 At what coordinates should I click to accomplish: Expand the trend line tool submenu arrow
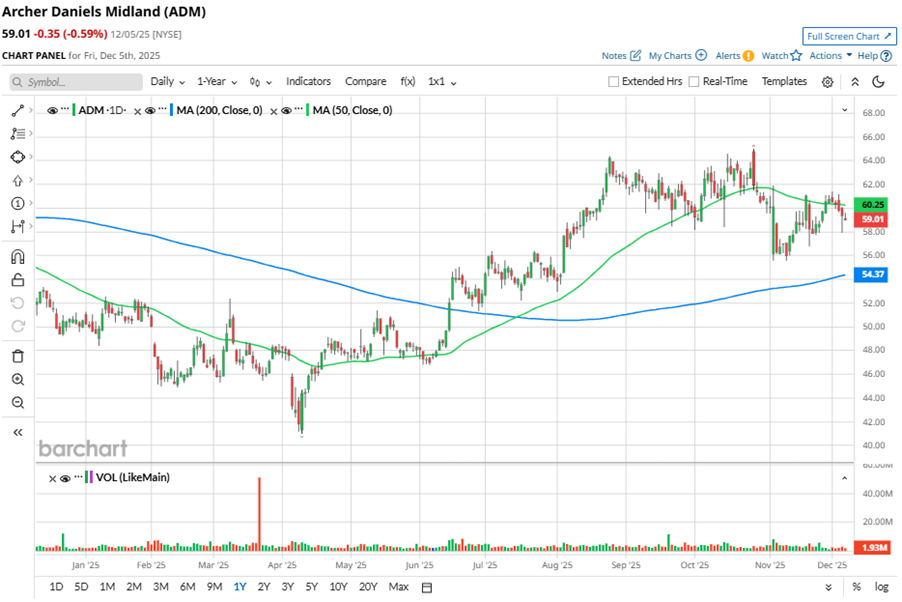[30, 110]
